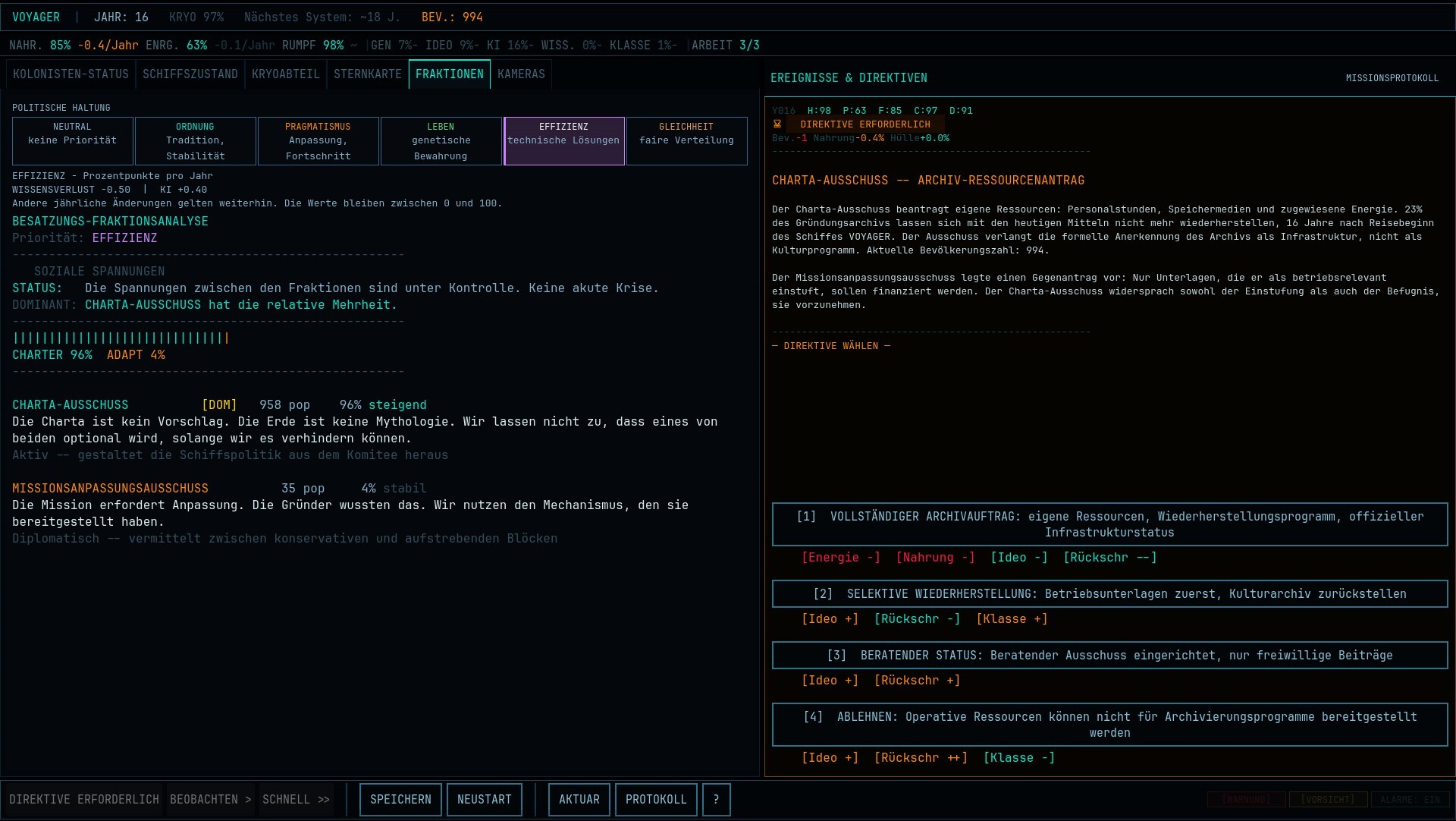1456x821 pixels.
Task: Open the KOLONISTEN-STATUS tab
Action: click(71, 74)
